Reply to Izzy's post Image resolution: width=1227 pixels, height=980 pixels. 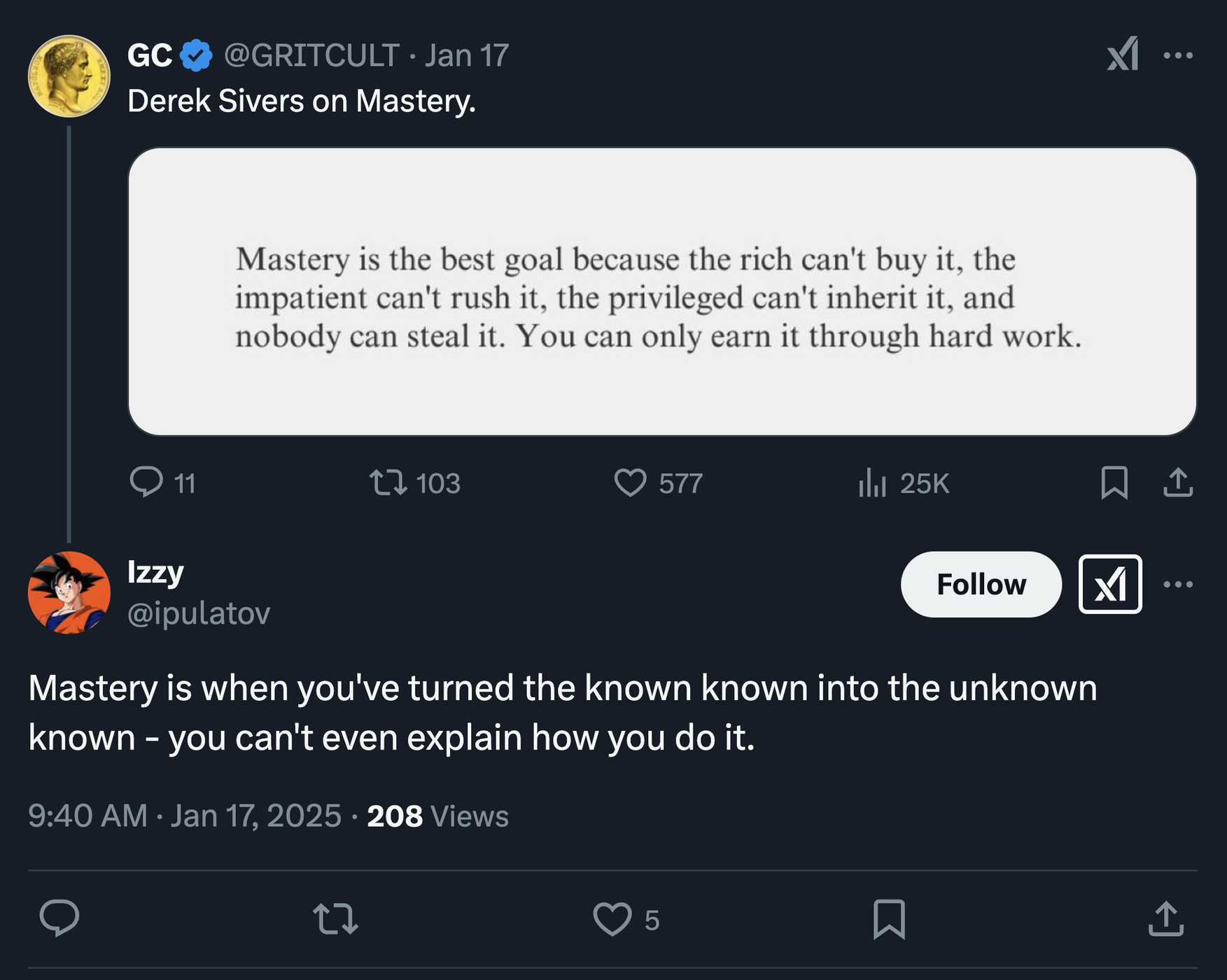point(59,918)
